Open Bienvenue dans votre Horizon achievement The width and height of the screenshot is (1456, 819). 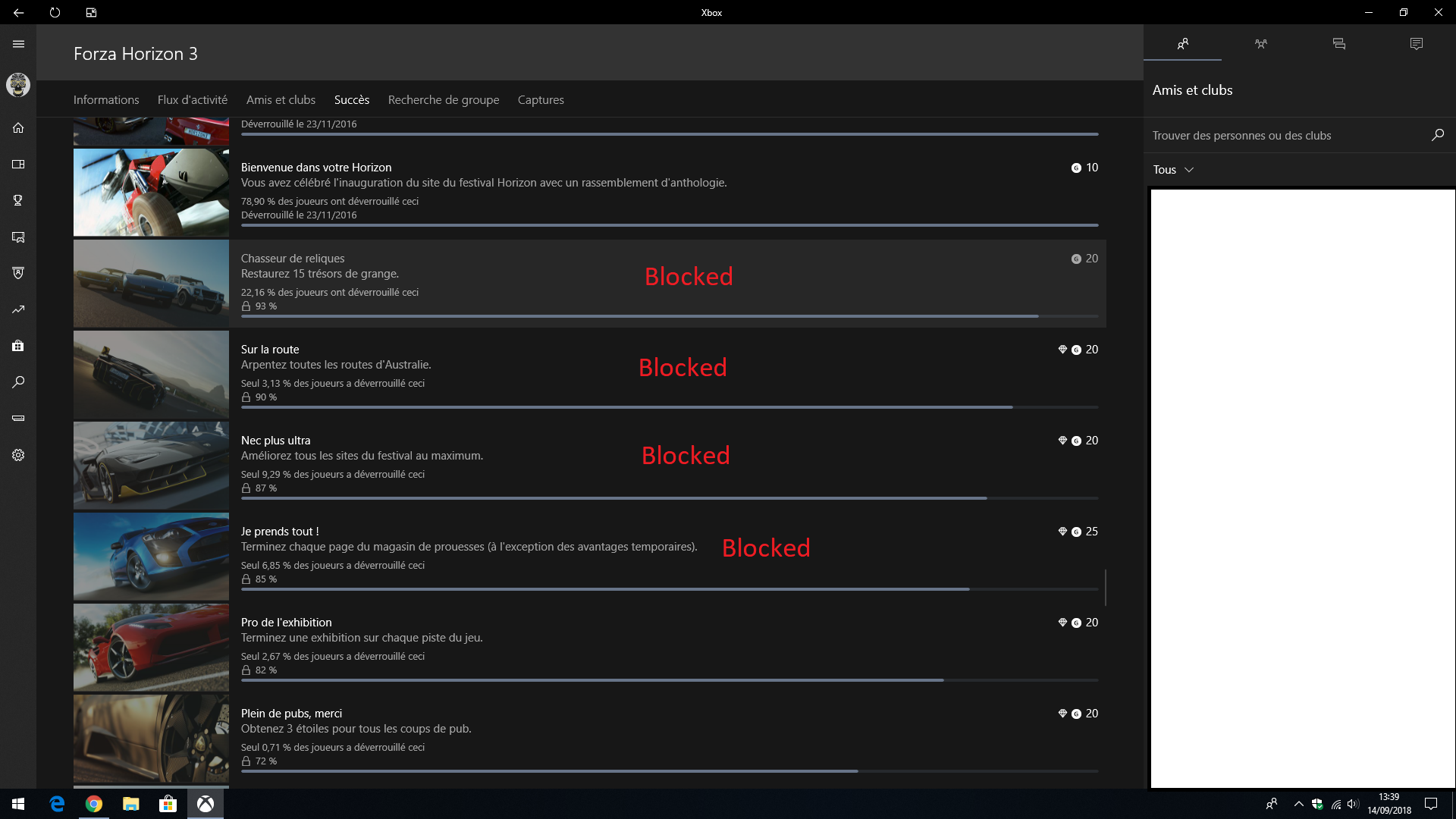(590, 193)
